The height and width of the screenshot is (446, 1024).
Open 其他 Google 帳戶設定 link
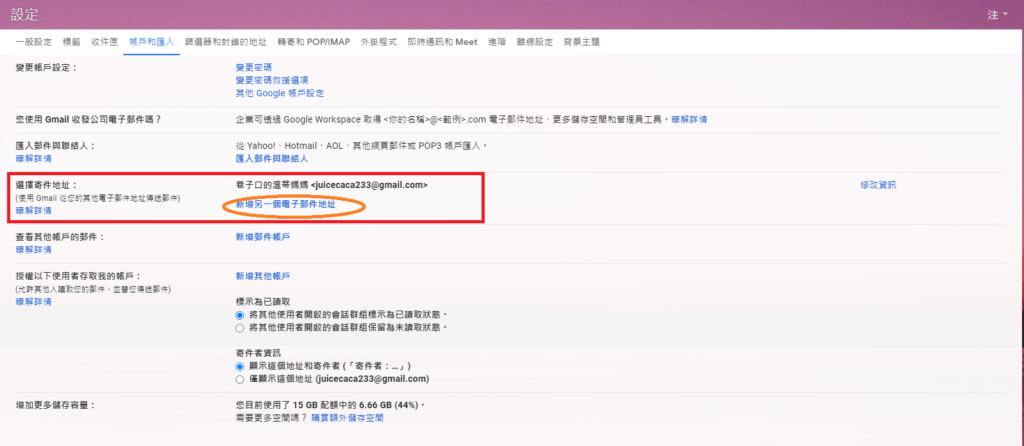(279, 93)
